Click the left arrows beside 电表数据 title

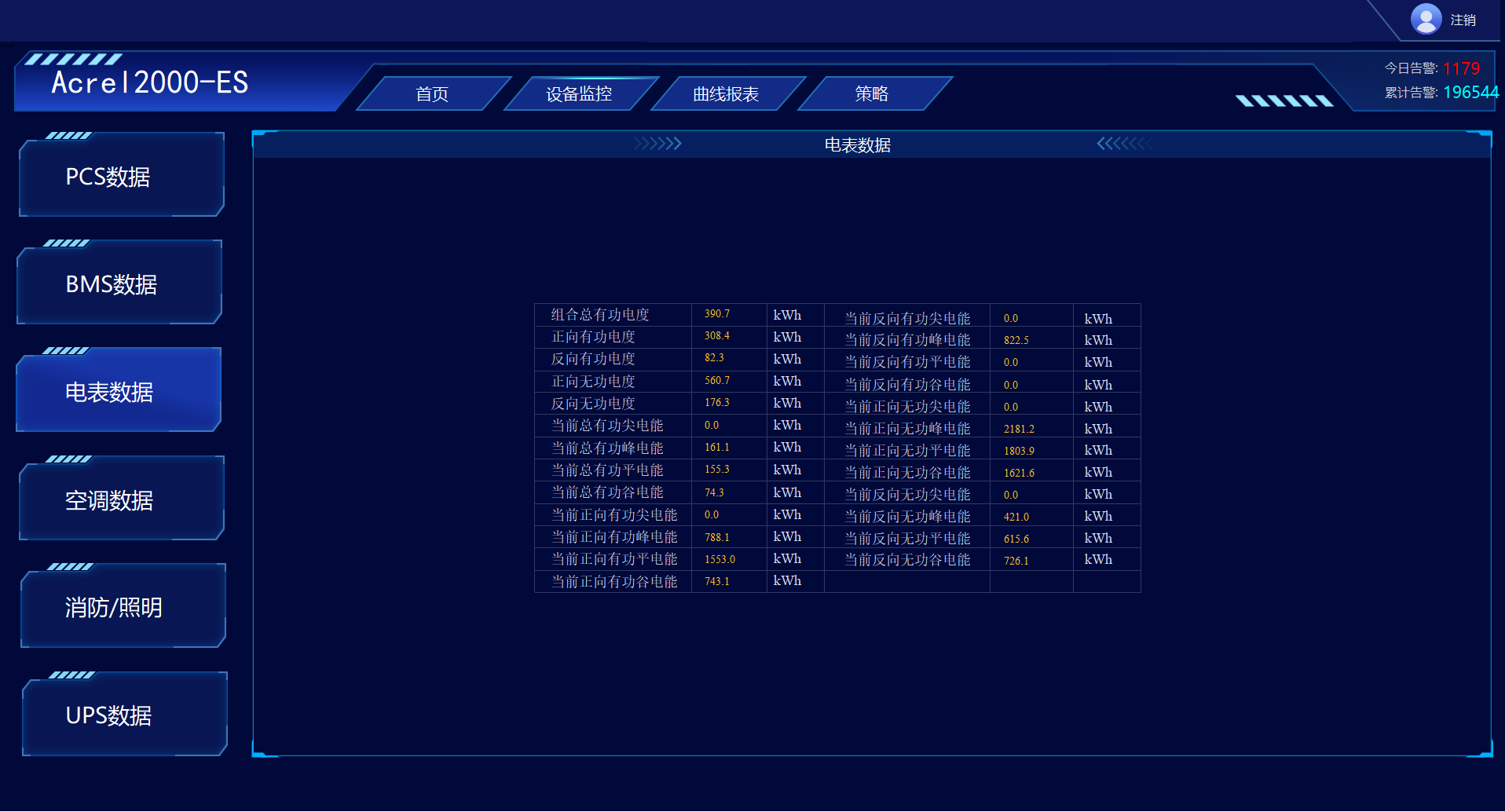[x=658, y=144]
